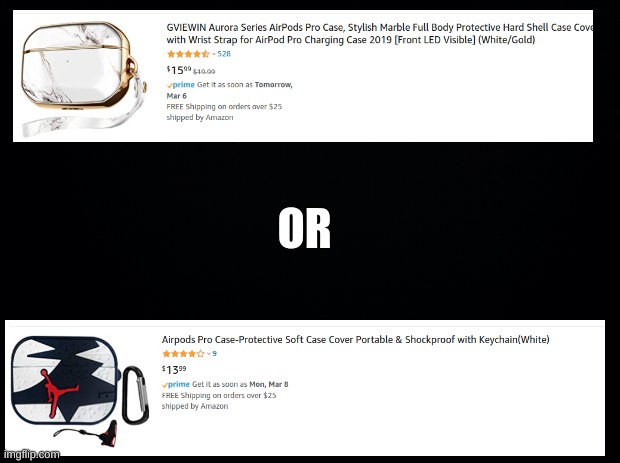This screenshot has width=620, height=463.
Task: Click the prime badge on the soft case listing
Action: coord(176,384)
